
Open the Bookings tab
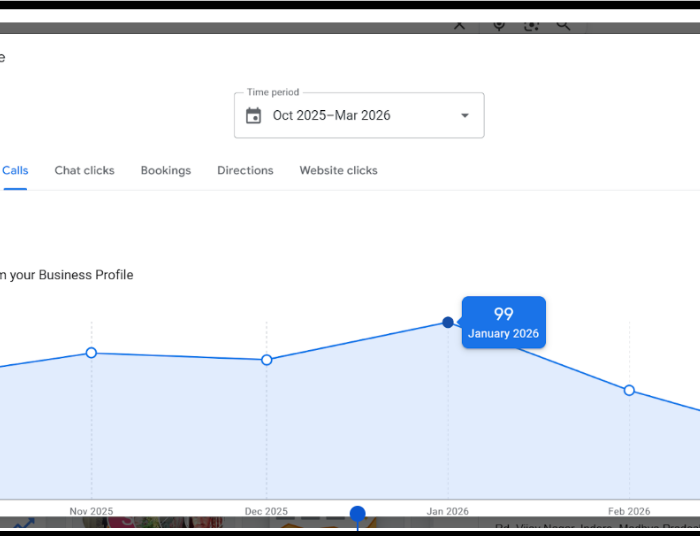(165, 170)
